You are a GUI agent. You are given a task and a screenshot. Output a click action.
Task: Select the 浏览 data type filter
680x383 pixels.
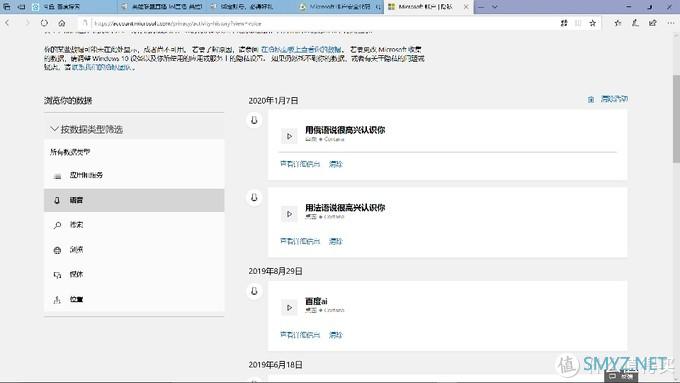coord(134,250)
